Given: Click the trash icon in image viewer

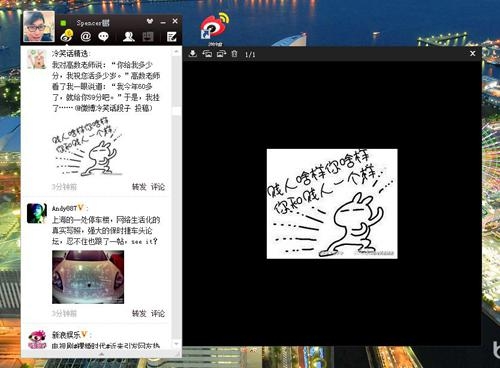Looking at the screenshot, I should point(235,54).
